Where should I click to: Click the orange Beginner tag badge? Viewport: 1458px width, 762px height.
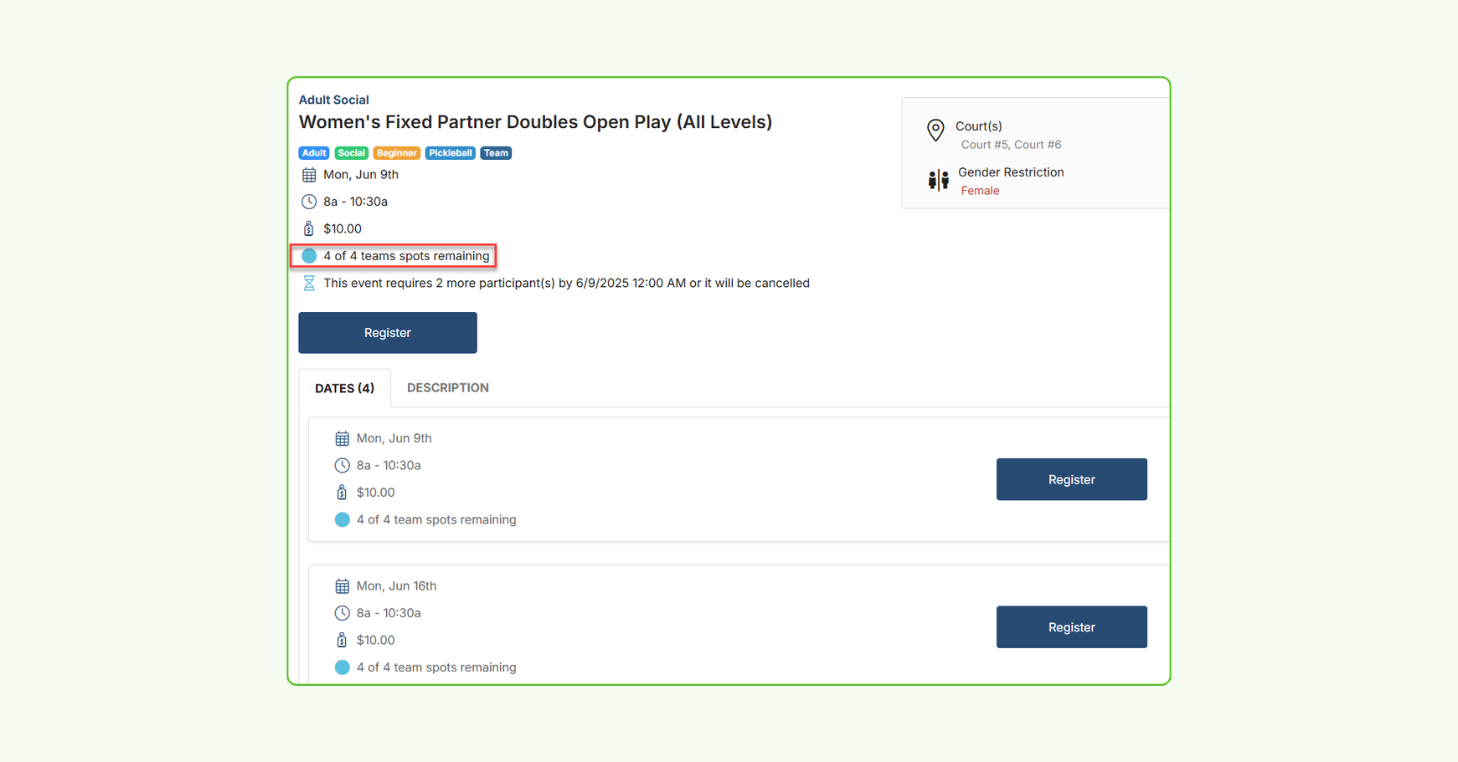tap(397, 153)
